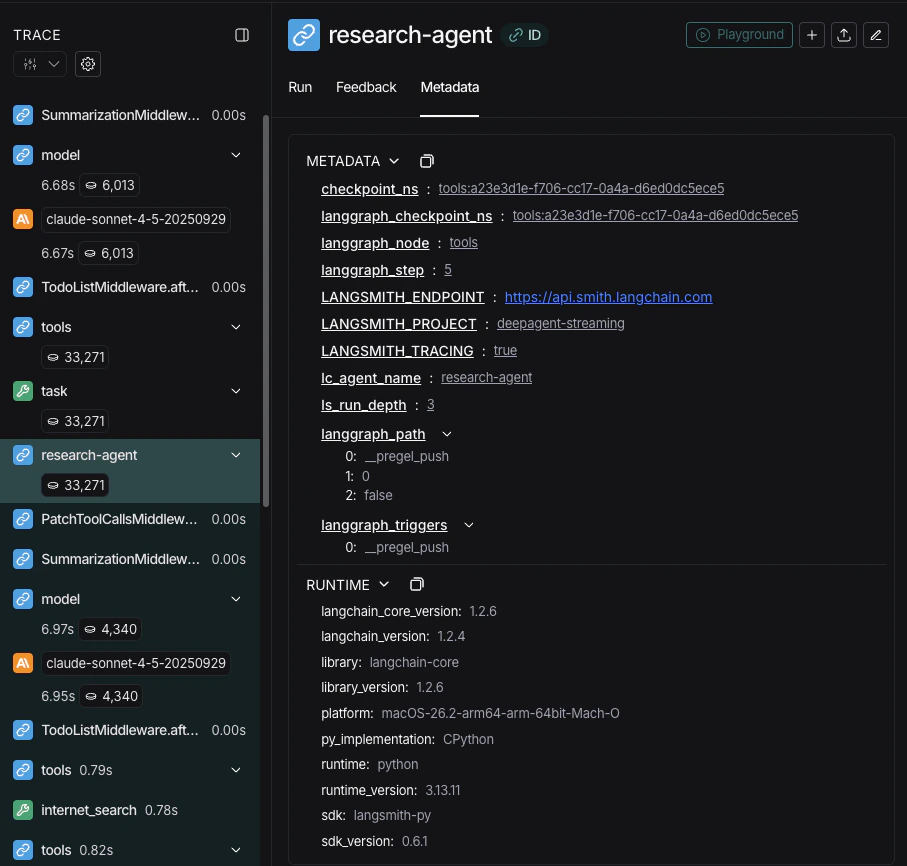This screenshot has height=866, width=907.
Task: Click the lc_agent_name research-agent value
Action: (x=486, y=378)
